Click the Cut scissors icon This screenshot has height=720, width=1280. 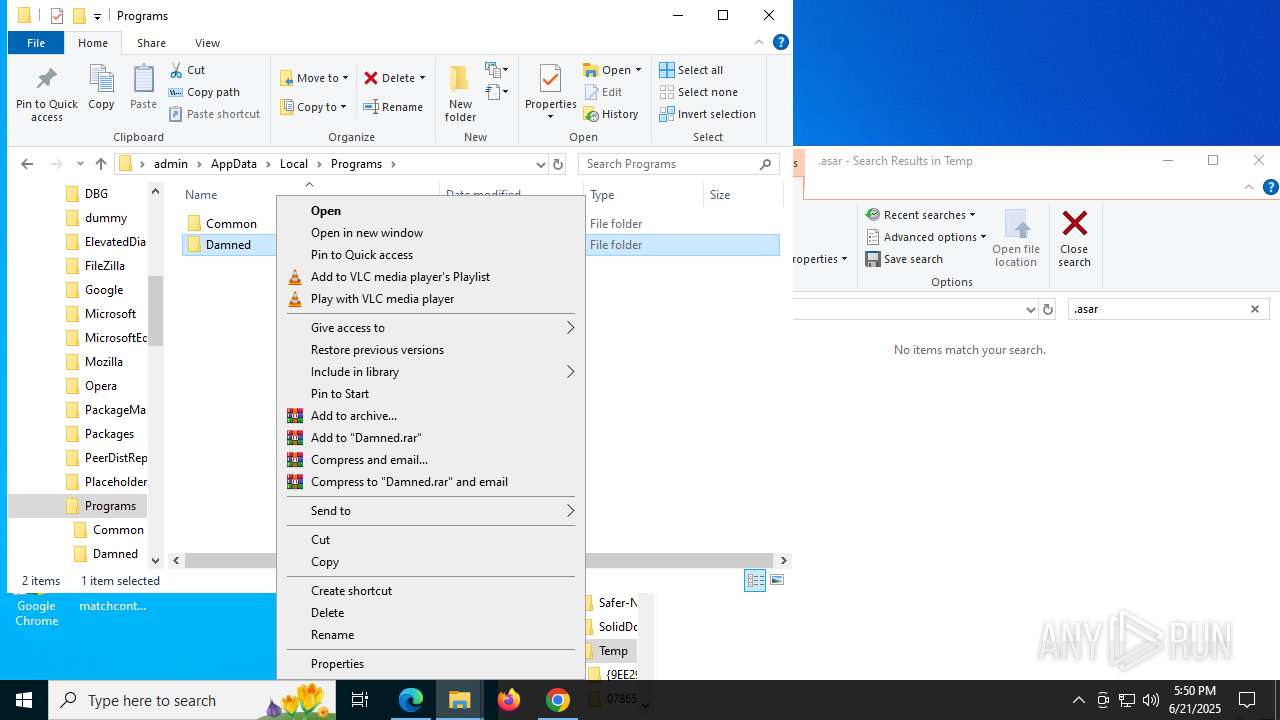(x=176, y=70)
